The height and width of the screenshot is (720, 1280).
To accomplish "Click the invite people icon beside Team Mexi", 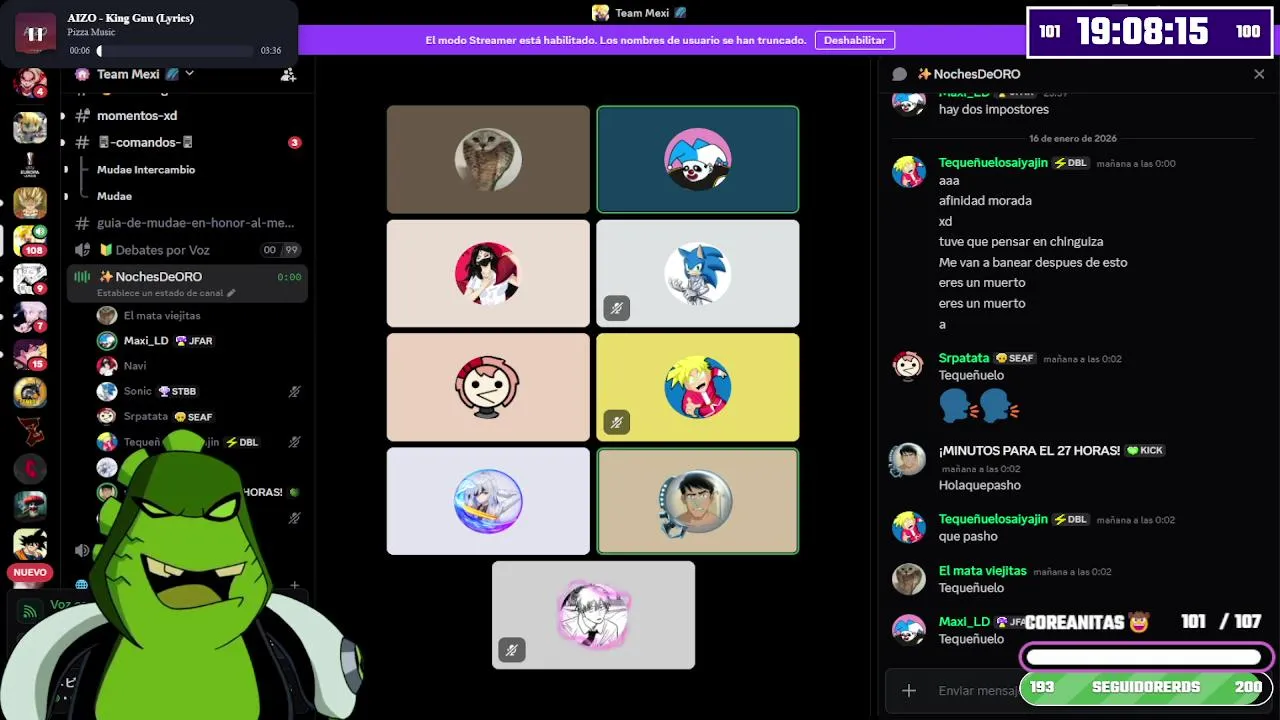I will click(288, 74).
